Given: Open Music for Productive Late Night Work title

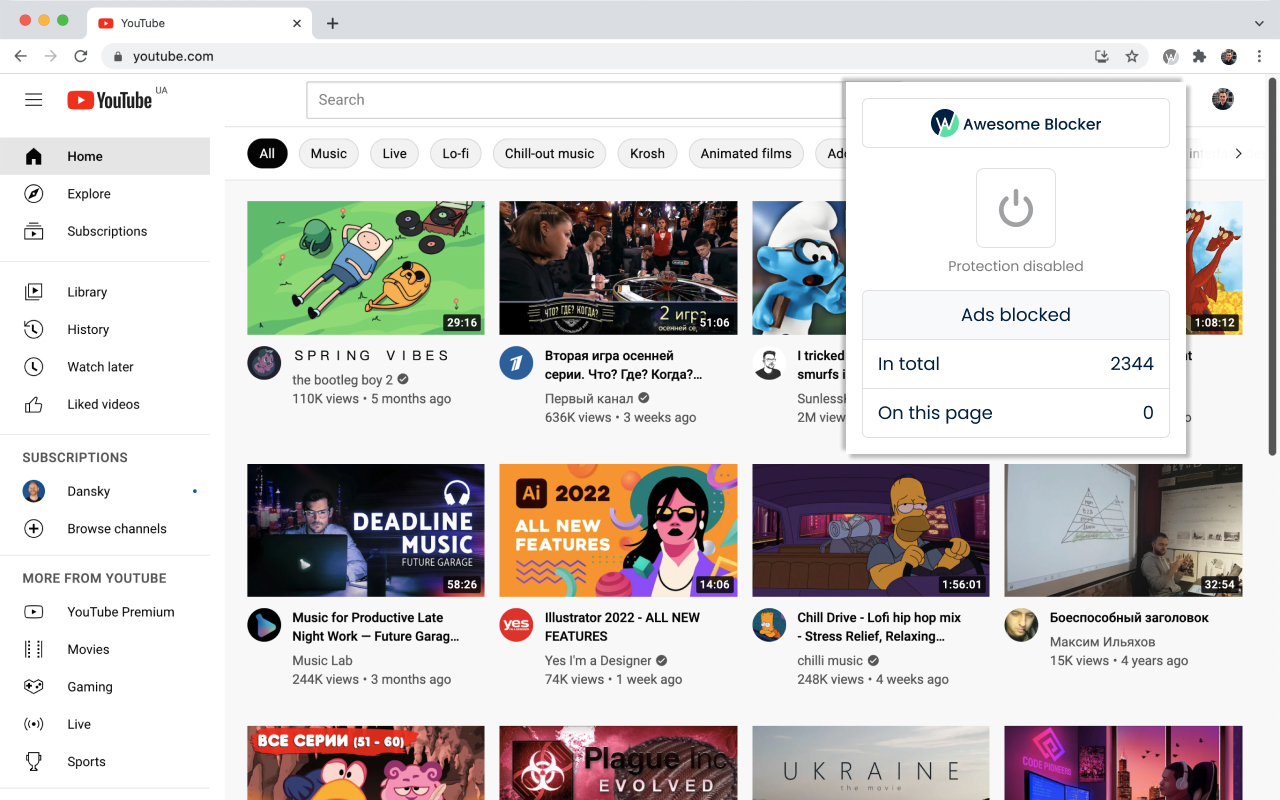Looking at the screenshot, I should coord(376,627).
